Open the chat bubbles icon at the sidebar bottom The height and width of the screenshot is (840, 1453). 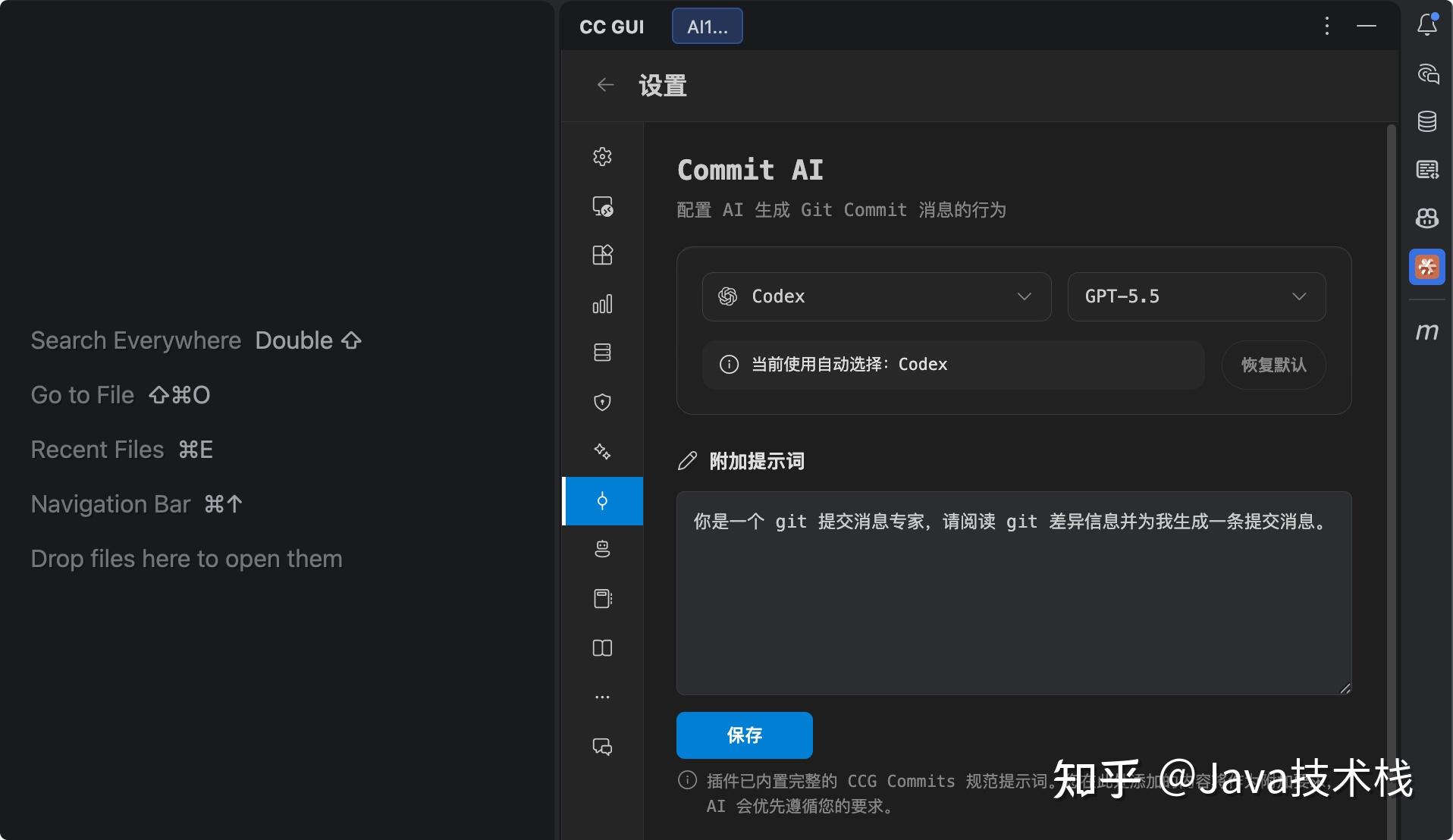602,747
